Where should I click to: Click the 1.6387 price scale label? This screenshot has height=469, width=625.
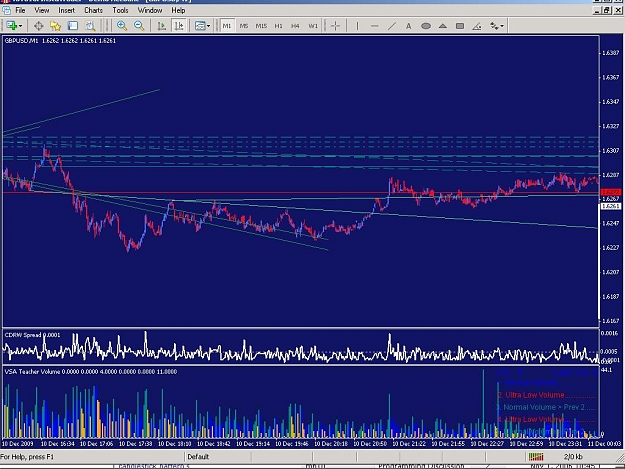point(611,53)
